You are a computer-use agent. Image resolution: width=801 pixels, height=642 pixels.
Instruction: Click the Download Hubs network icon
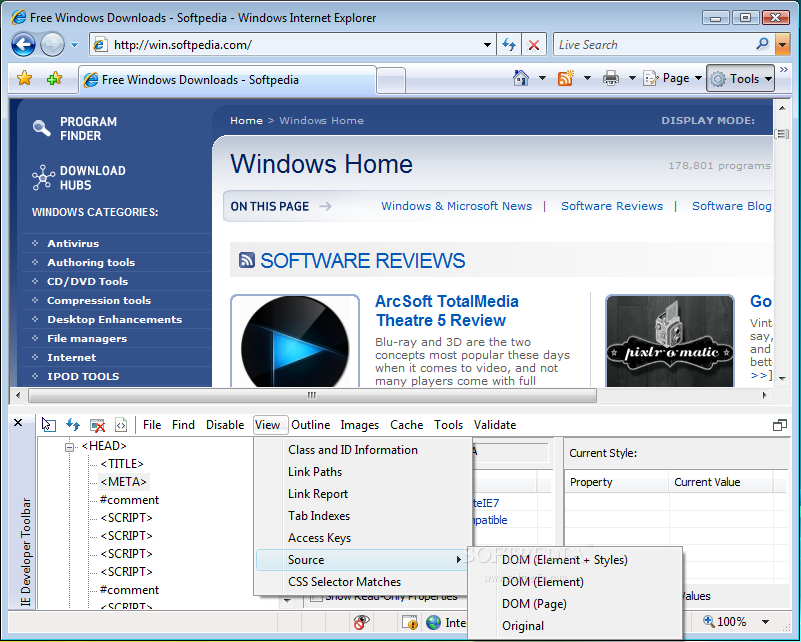[x=43, y=177]
